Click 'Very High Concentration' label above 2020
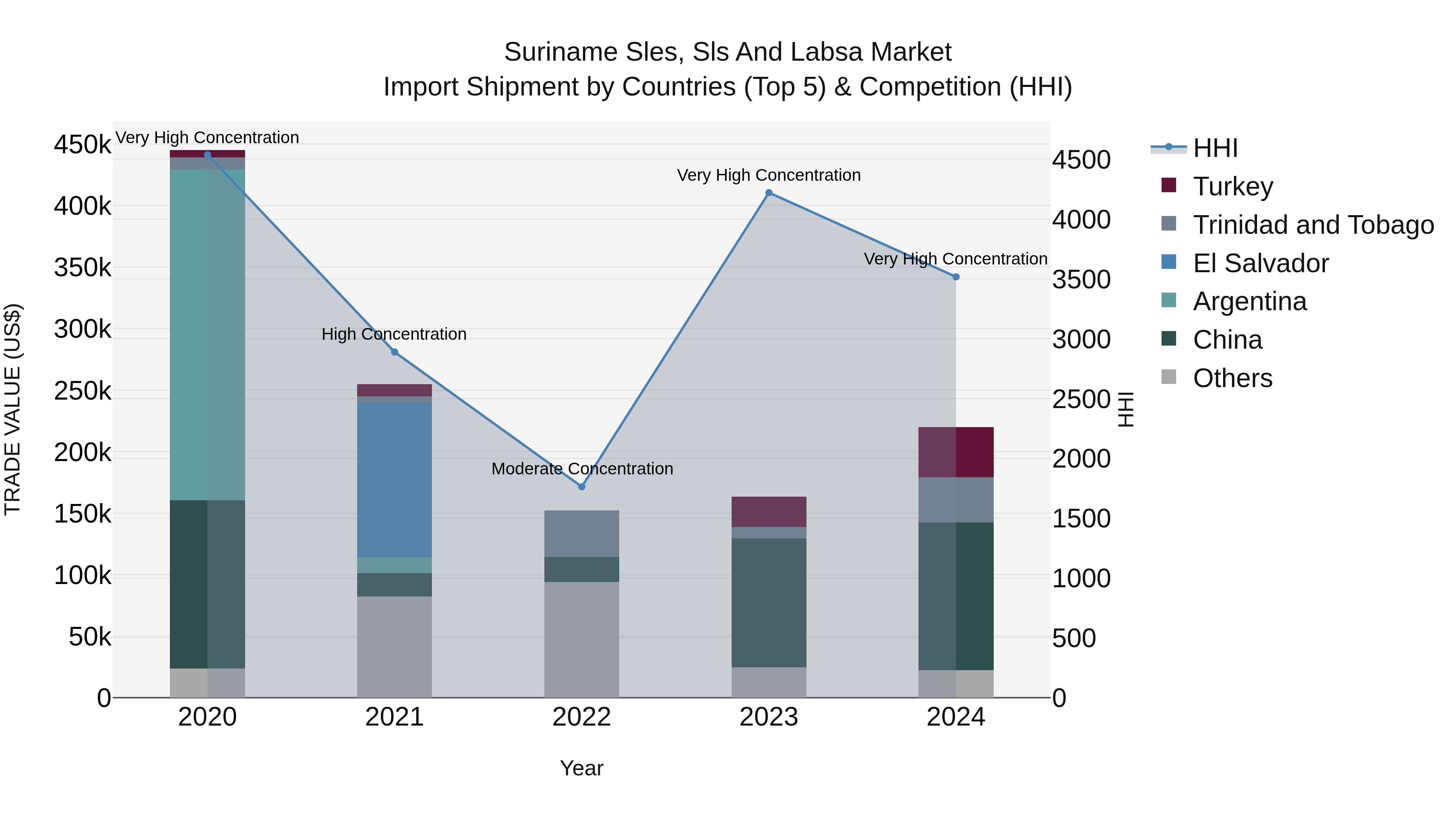 (x=207, y=138)
